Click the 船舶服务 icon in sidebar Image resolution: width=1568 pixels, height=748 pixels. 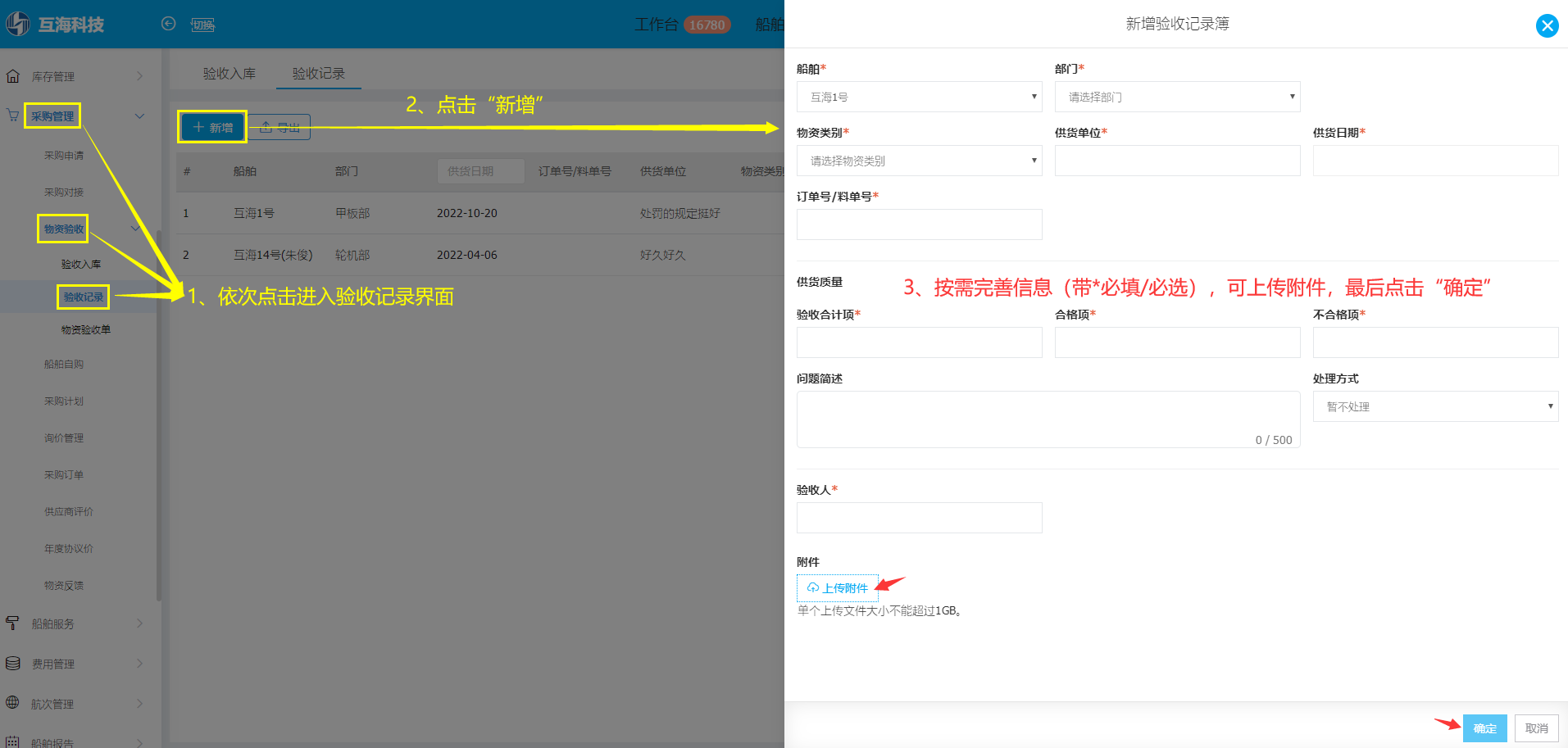click(13, 623)
